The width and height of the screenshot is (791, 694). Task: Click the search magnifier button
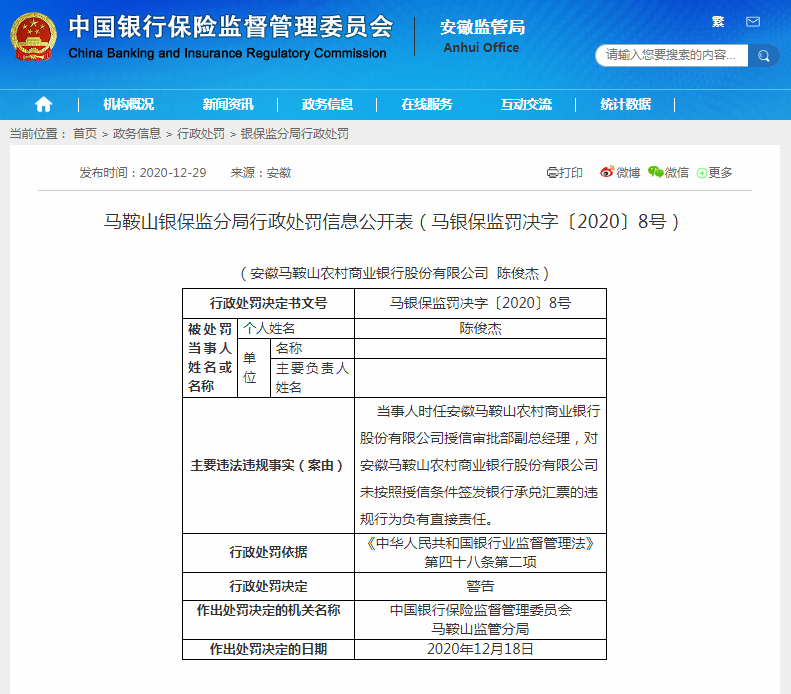(763, 55)
